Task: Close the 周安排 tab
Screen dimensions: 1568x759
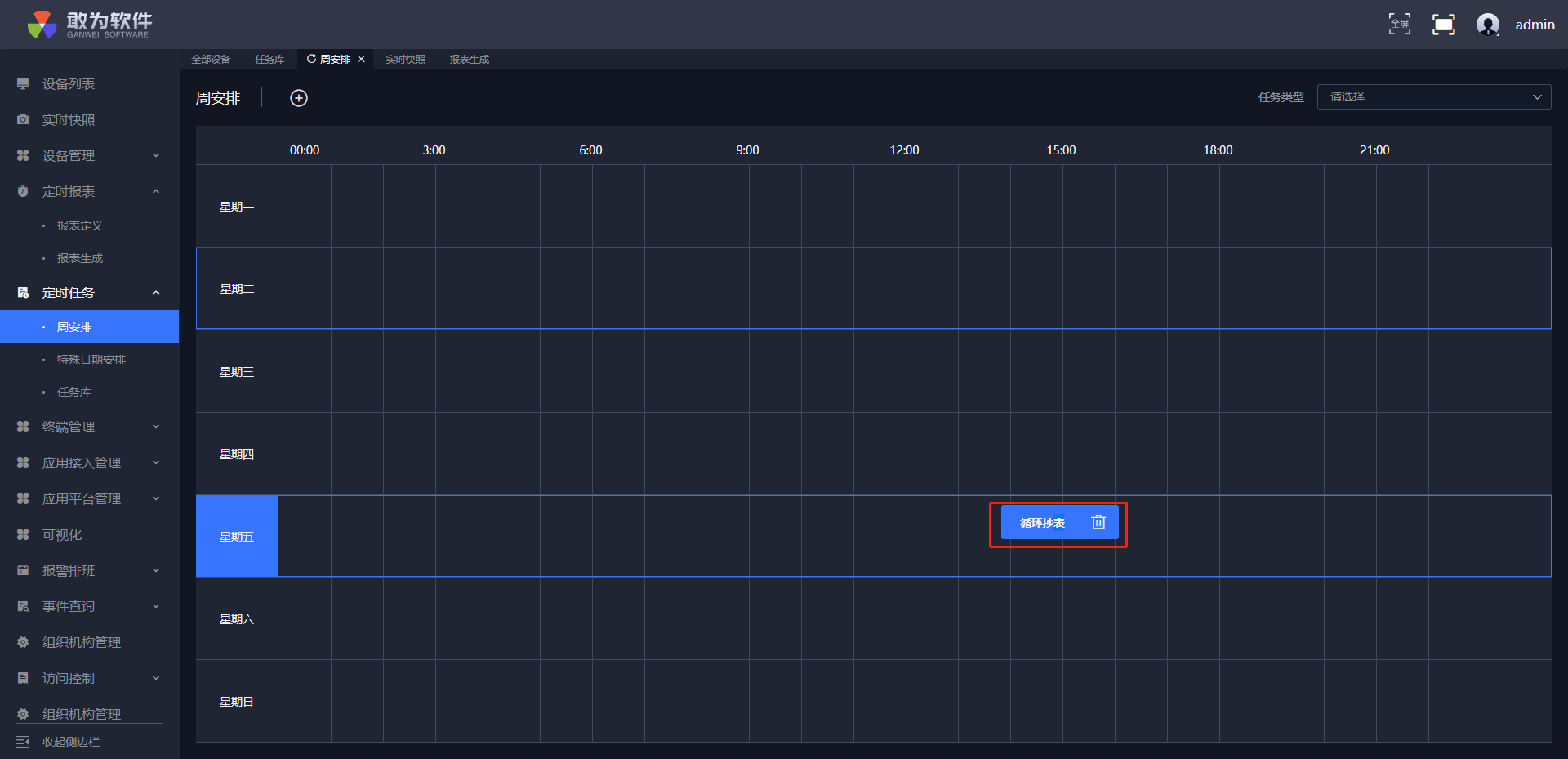Action: pos(362,59)
